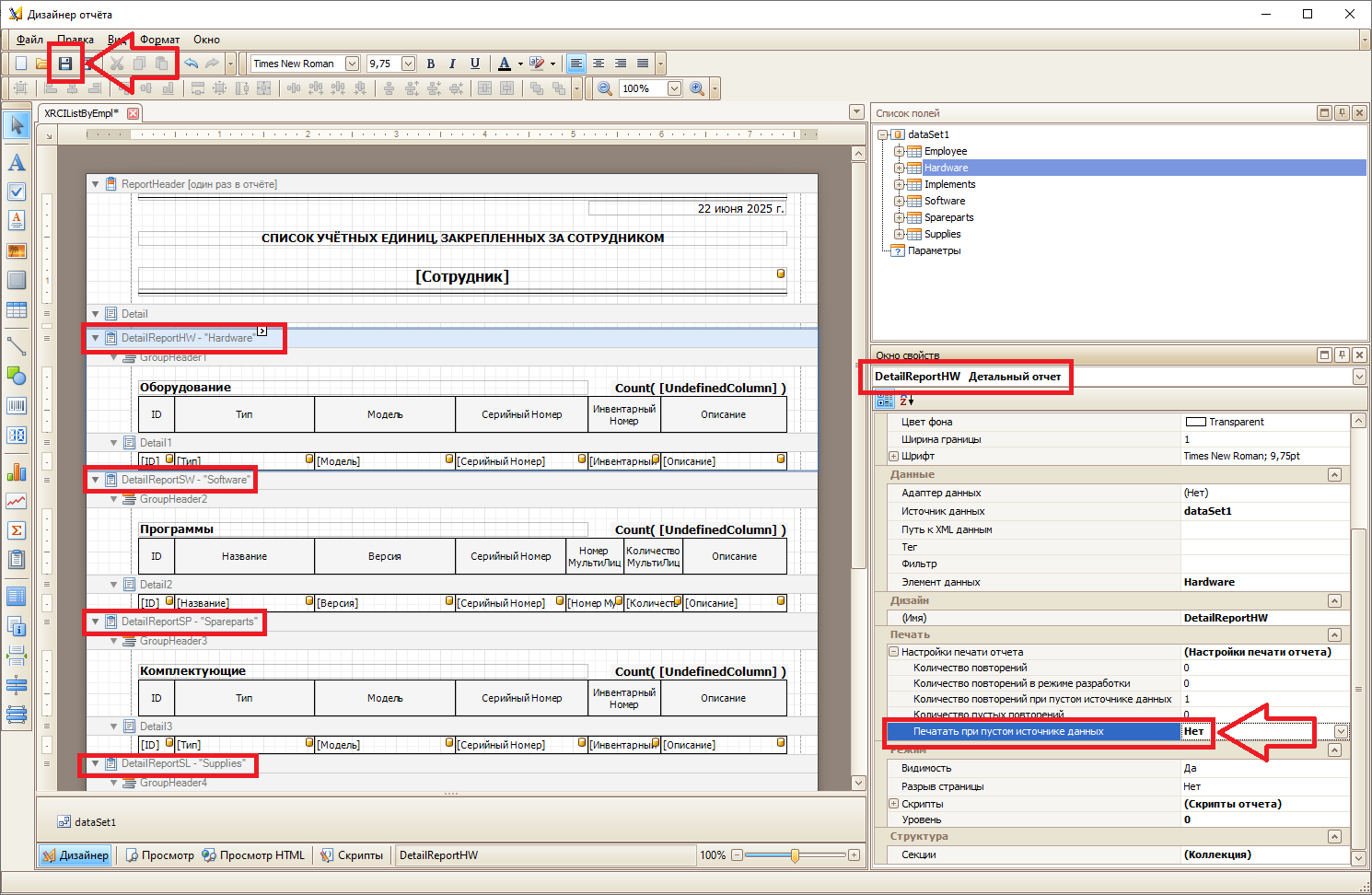The image size is (1372, 895).
Task: Pick the Page Info tool
Action: click(x=17, y=626)
